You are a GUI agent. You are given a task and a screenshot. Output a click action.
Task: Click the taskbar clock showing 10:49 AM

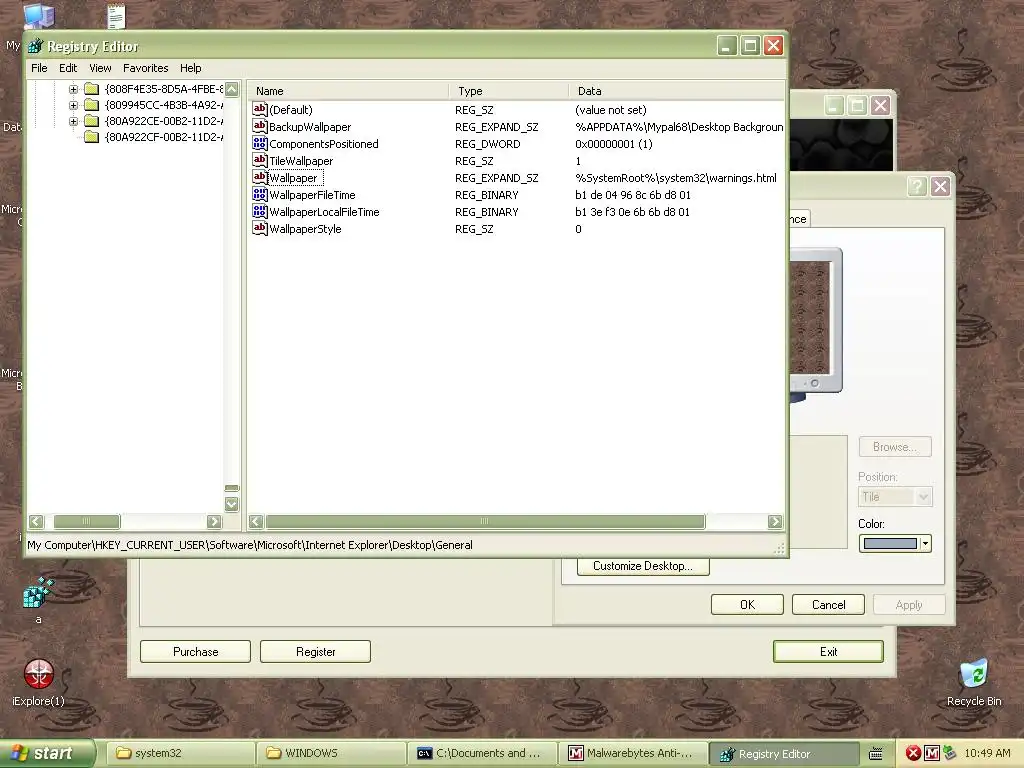tap(987, 753)
